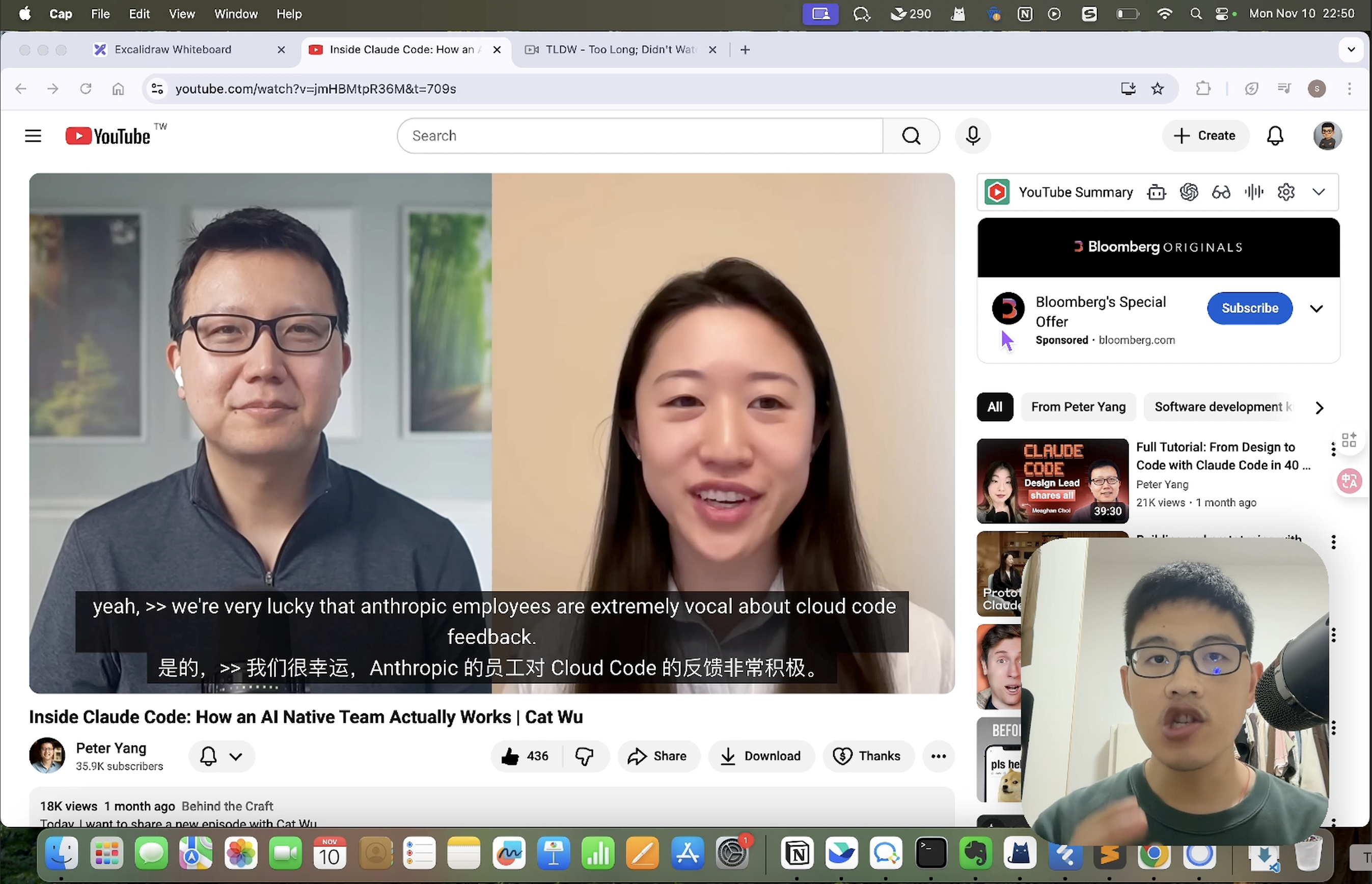Click the Download button
The width and height of the screenshot is (1372, 884).
[x=761, y=756]
